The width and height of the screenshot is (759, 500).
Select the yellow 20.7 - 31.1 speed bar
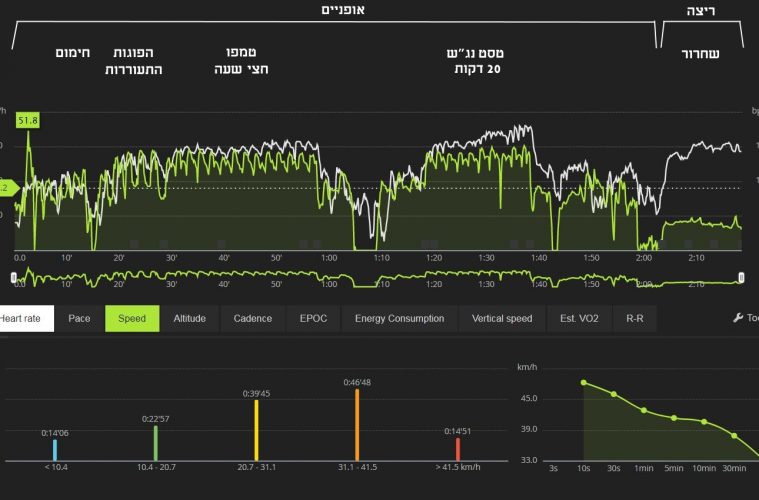coord(256,430)
